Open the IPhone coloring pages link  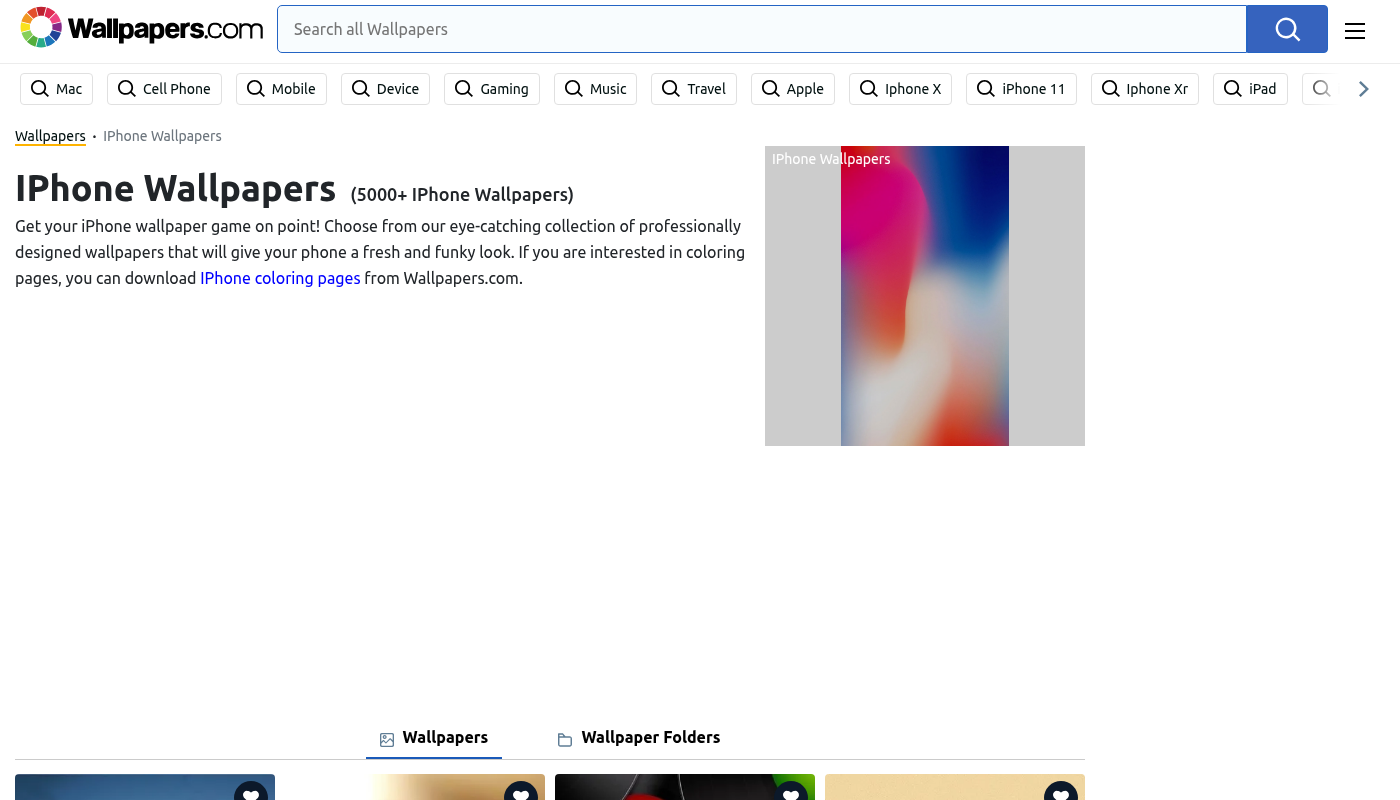280,278
